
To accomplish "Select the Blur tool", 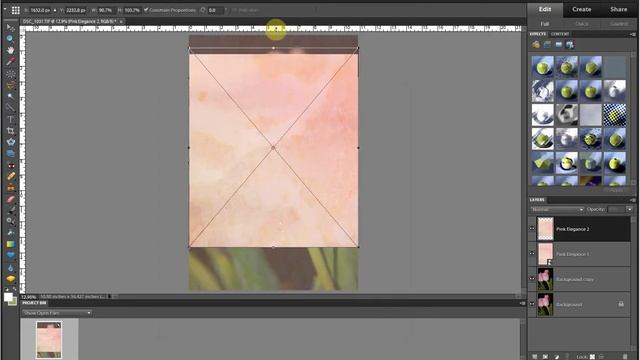I will tap(10, 268).
